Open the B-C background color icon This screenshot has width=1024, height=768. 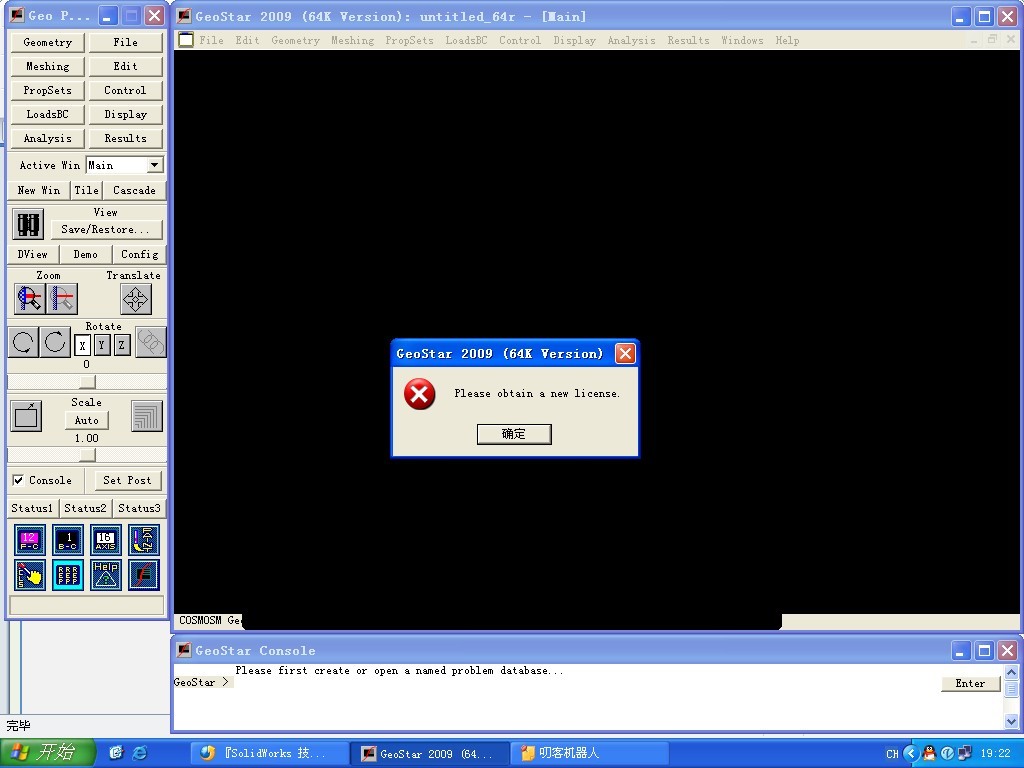click(67, 540)
